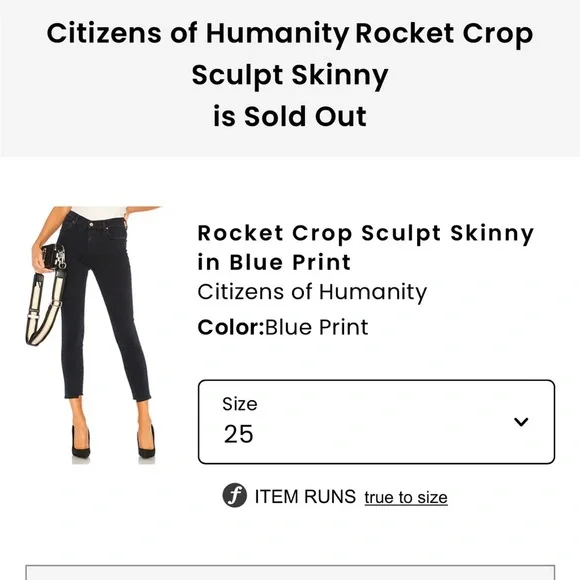Click "Sculpt Skinny" in the banner heading
The height and width of the screenshot is (580, 580).
[x=290, y=75]
